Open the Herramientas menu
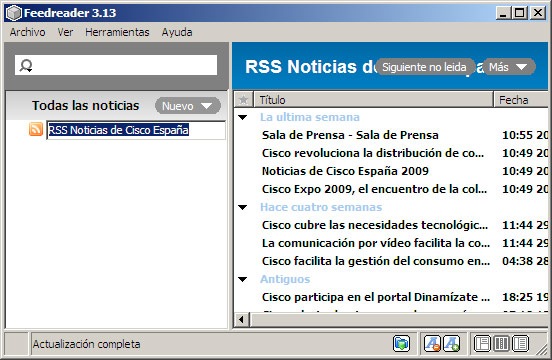 [117, 32]
